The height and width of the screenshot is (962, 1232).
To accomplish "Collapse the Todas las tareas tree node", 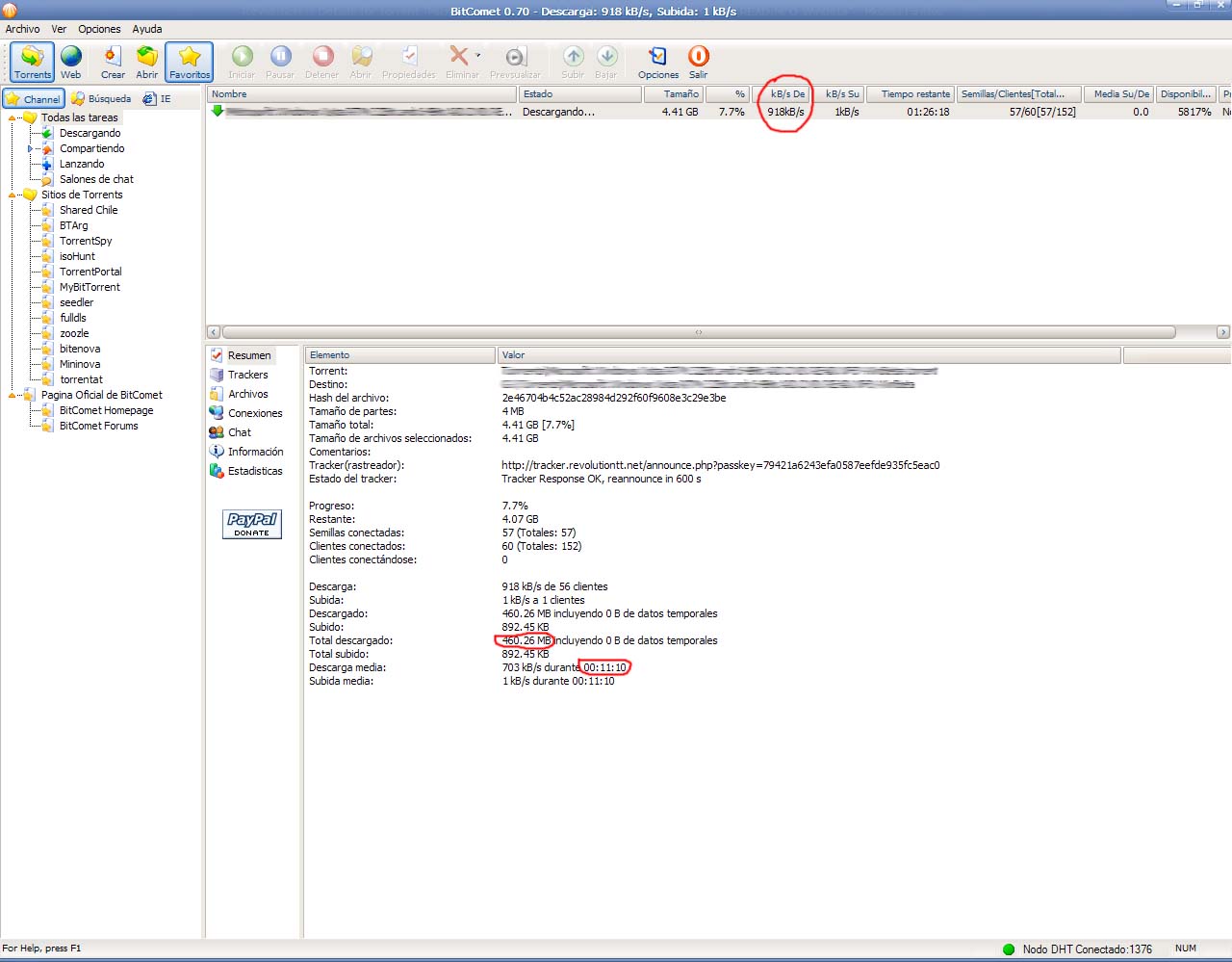I will [13, 117].
